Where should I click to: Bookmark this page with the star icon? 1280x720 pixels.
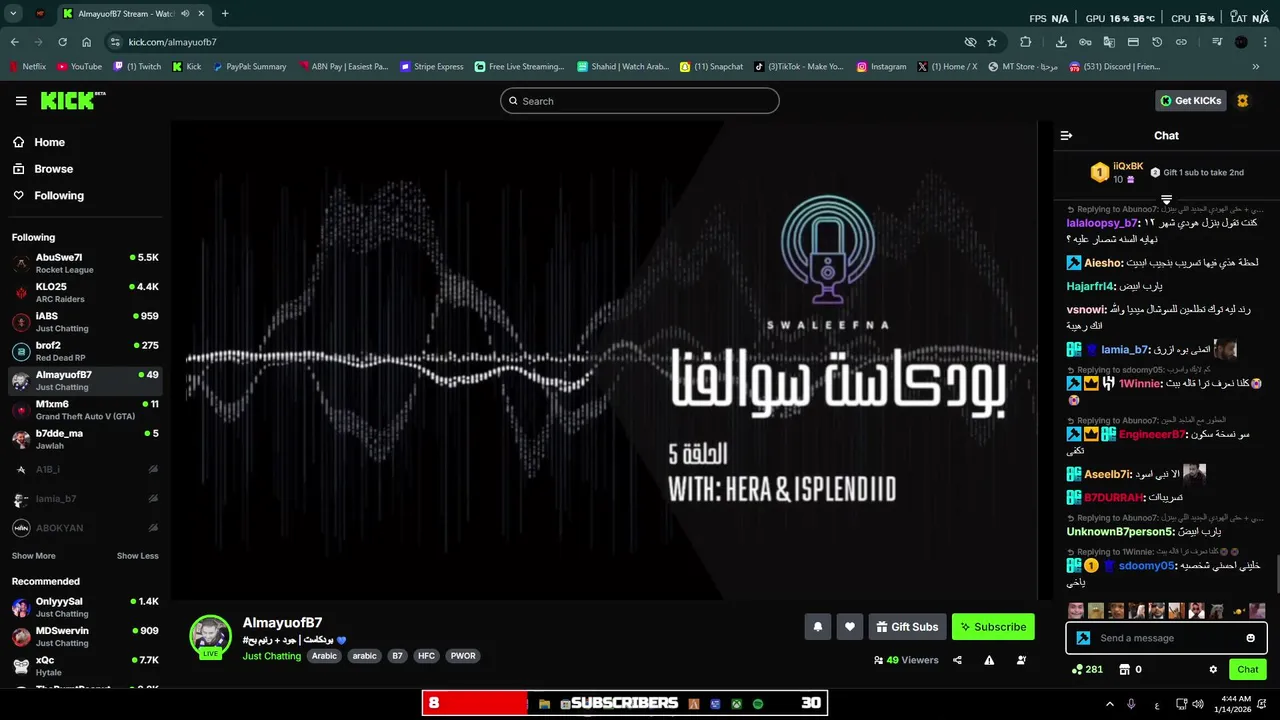(x=992, y=42)
